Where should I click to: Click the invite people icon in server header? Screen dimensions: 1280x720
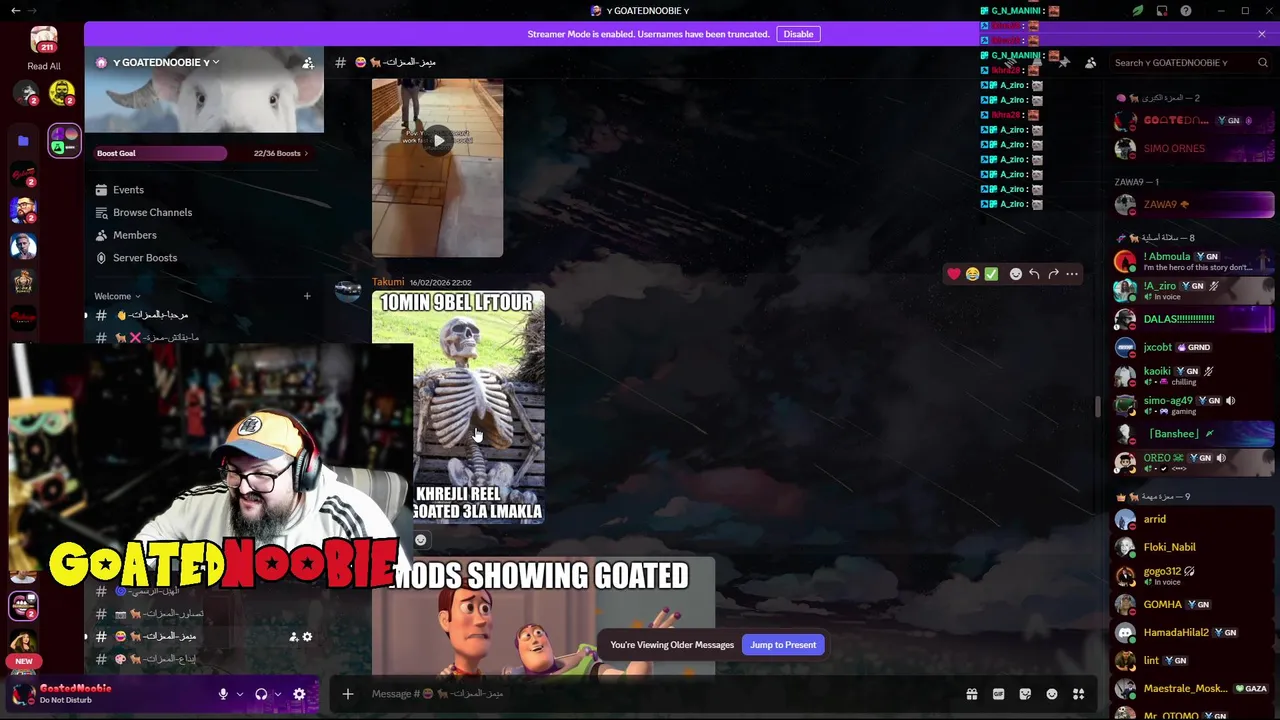[x=308, y=62]
